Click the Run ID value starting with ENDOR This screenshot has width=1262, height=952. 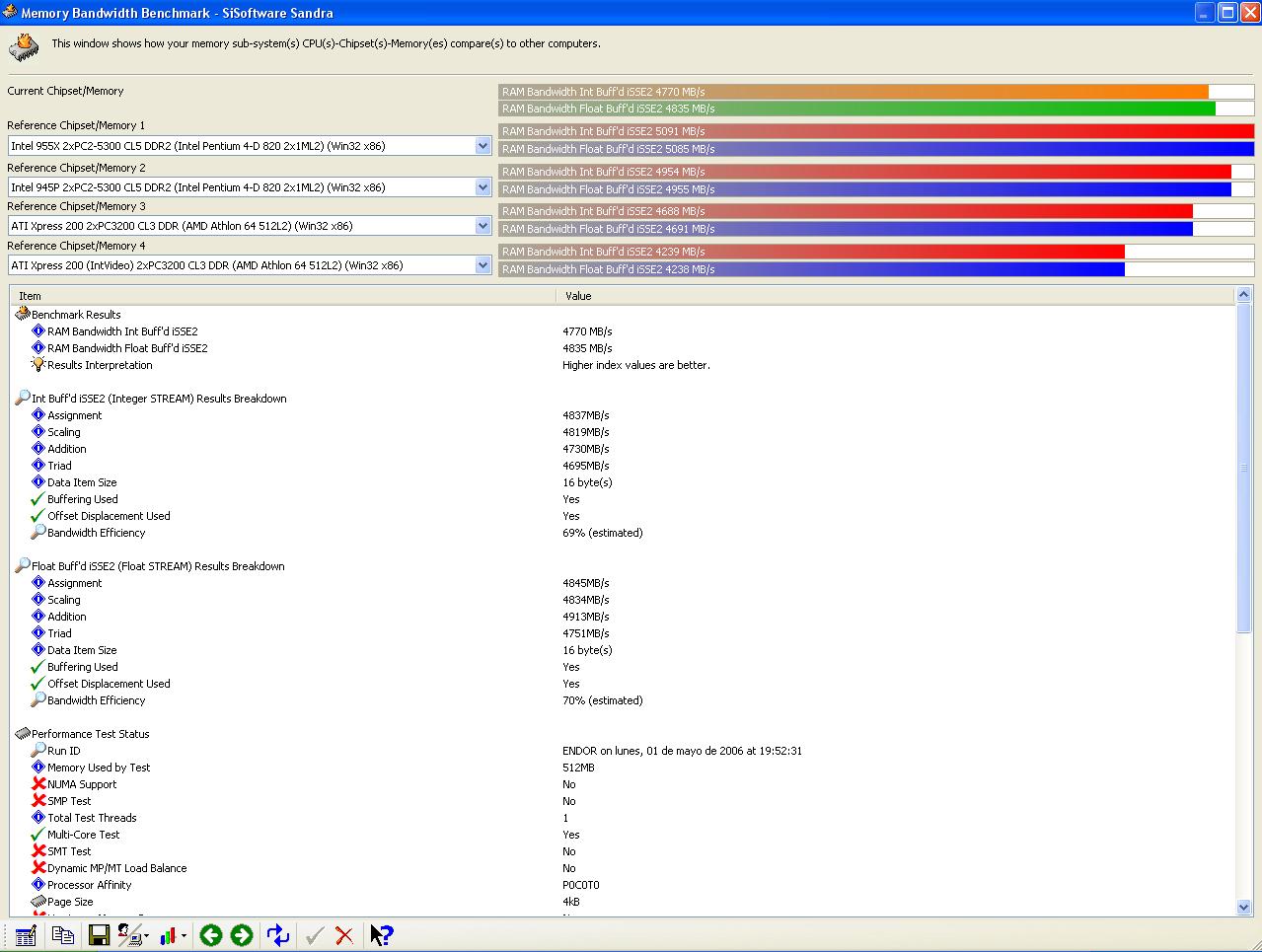pyautogui.click(x=683, y=751)
